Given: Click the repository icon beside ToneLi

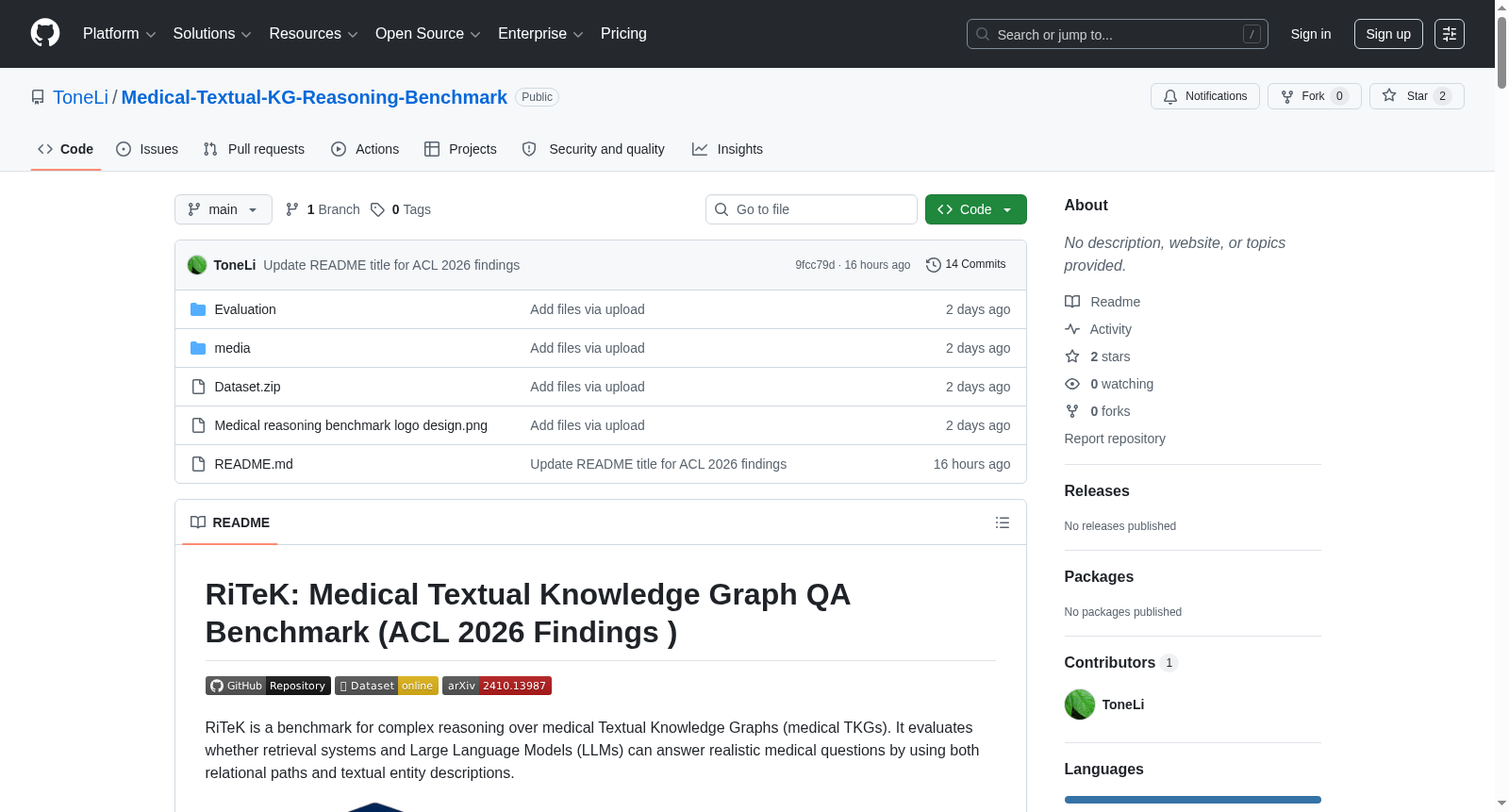Looking at the screenshot, I should [38, 97].
